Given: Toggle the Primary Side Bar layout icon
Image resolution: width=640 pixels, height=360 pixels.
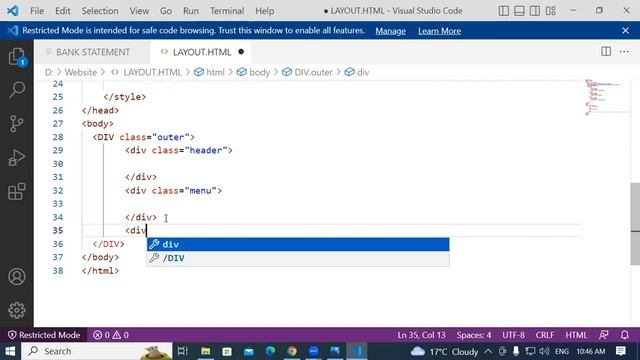Looking at the screenshot, I should (504, 11).
